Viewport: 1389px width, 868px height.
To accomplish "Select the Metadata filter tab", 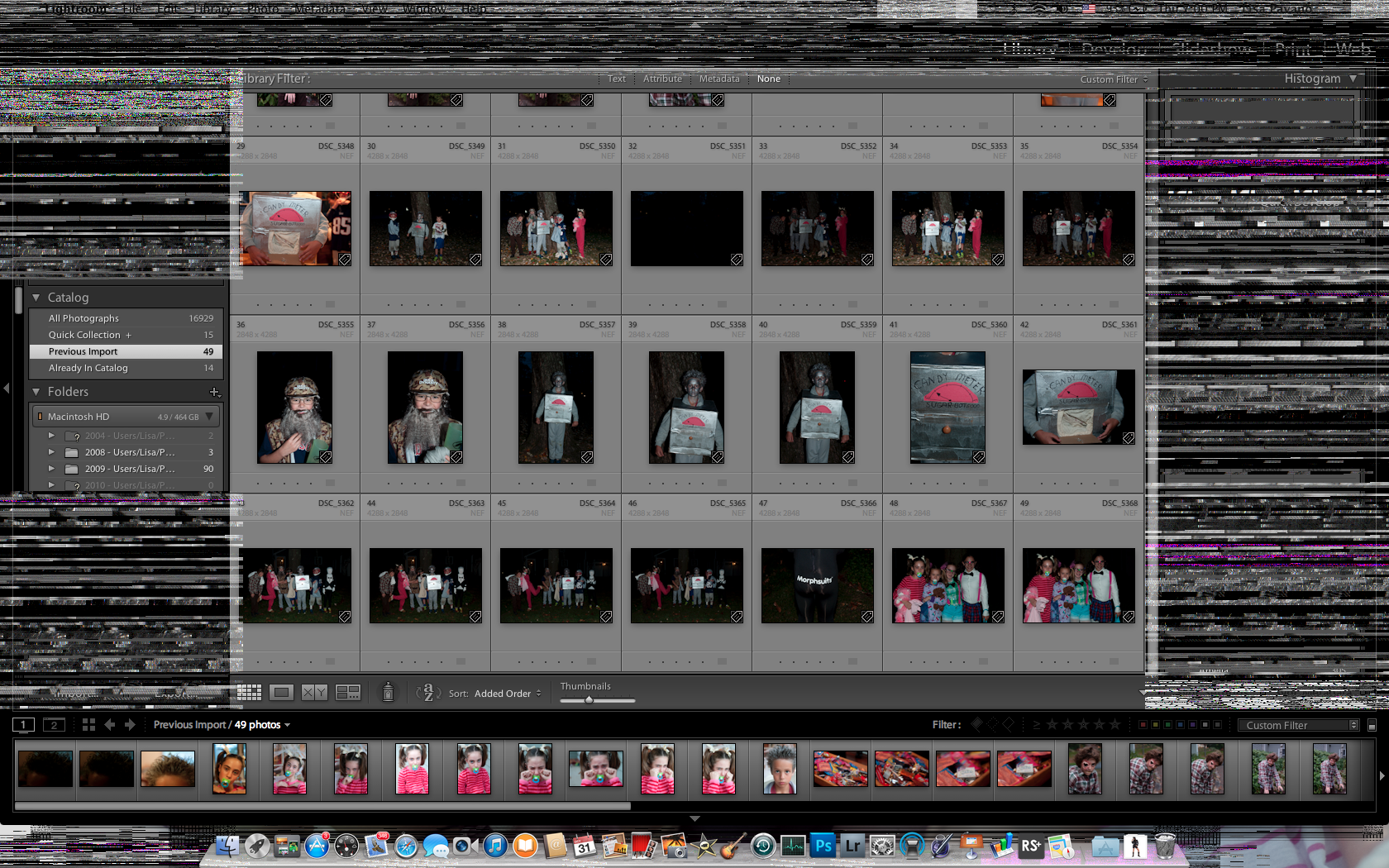I will (718, 79).
